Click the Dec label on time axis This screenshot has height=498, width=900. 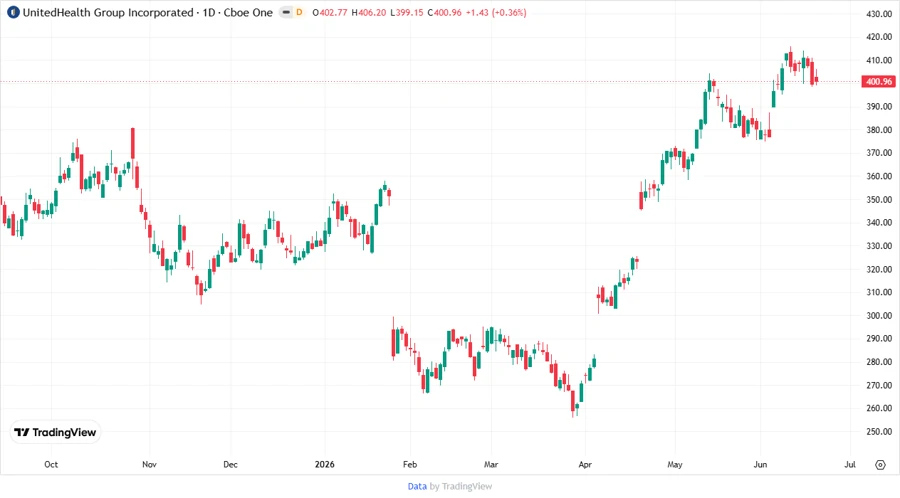(x=230, y=465)
